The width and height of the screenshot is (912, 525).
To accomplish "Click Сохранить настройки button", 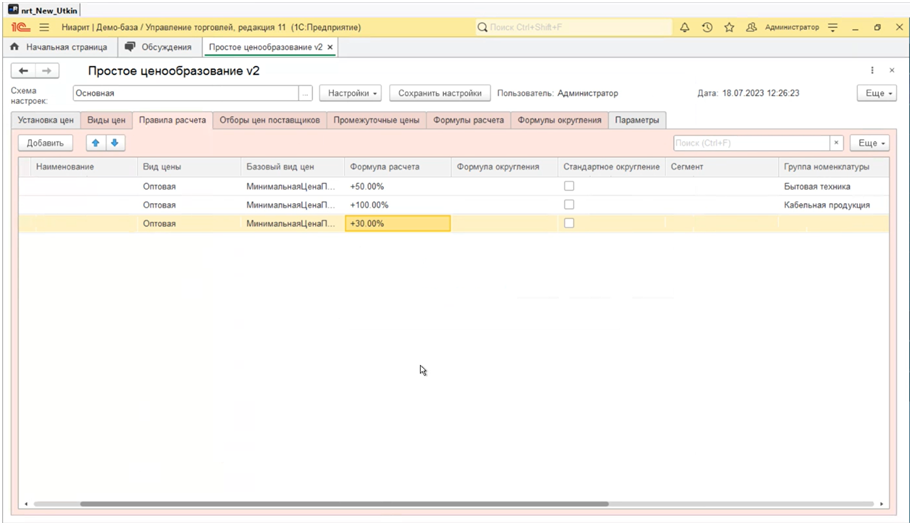I will (440, 93).
